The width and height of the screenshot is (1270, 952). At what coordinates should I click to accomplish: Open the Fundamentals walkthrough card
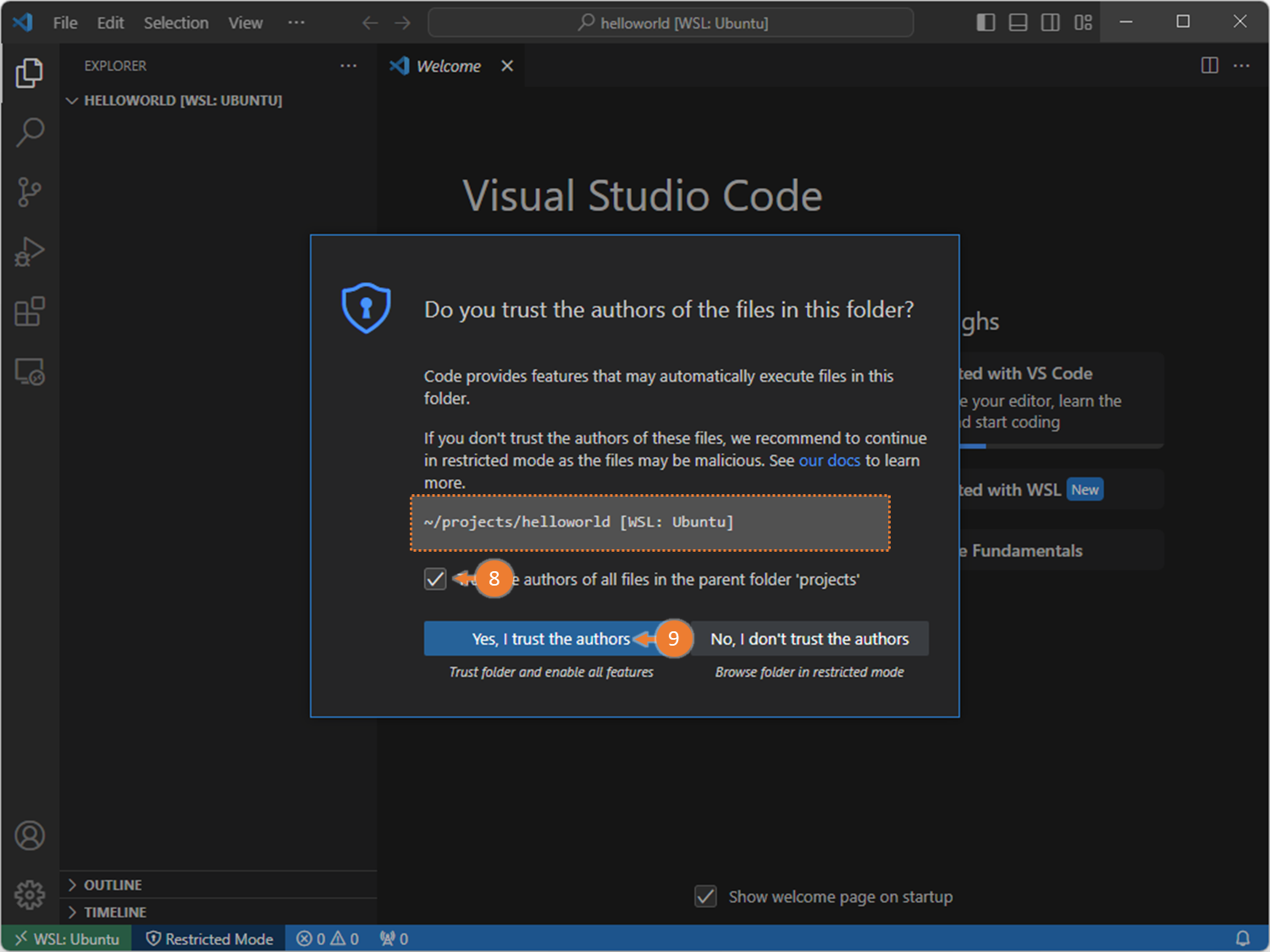[1061, 550]
